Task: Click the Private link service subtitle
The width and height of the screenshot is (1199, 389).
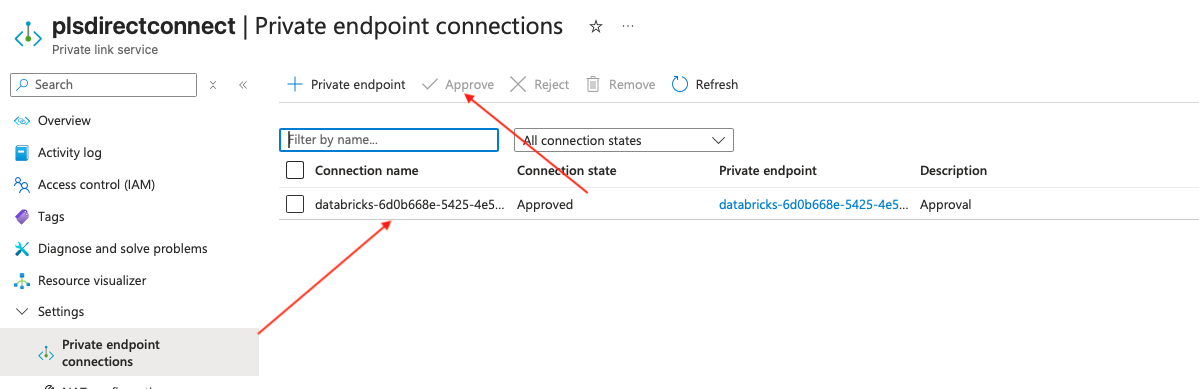Action: tap(105, 50)
